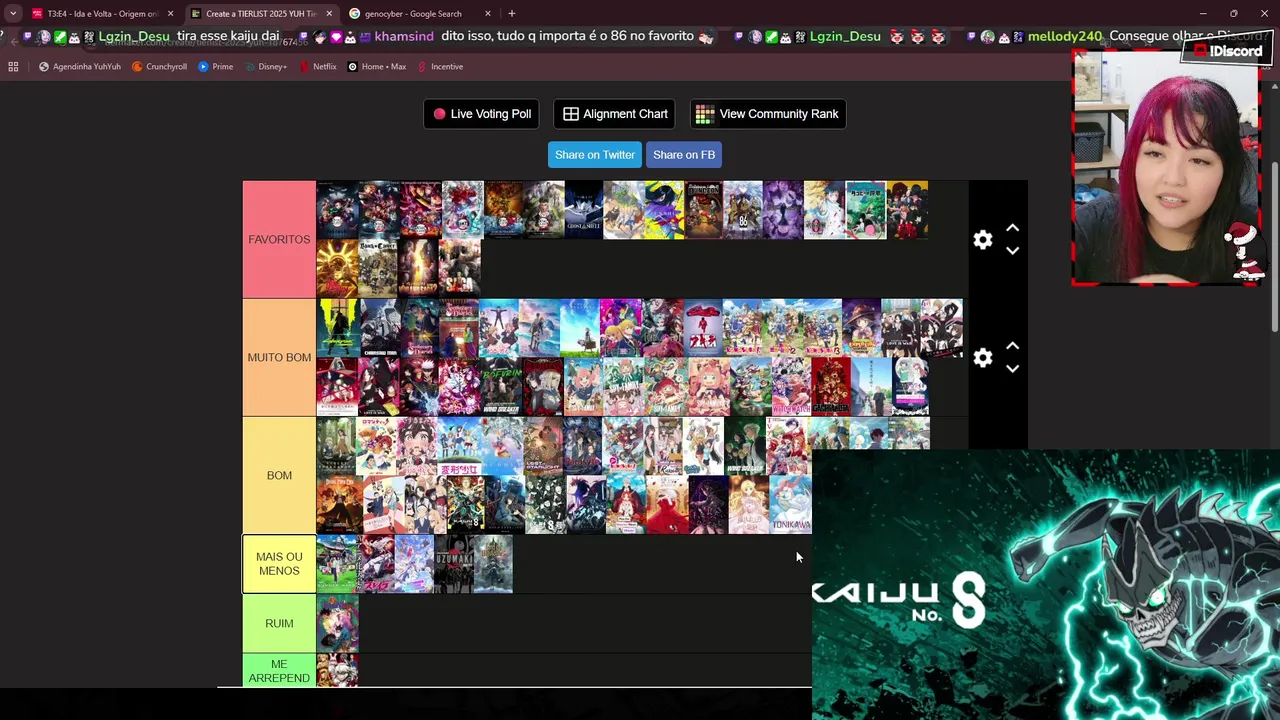
Task: Select Bofurin Wind Breaker poster in Muito Bom
Action: (x=501, y=387)
